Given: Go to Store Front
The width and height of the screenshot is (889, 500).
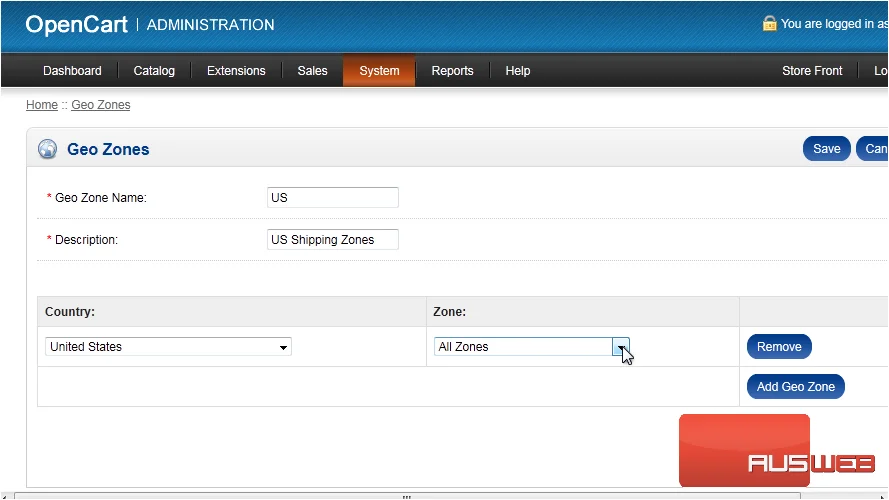Looking at the screenshot, I should pos(812,71).
